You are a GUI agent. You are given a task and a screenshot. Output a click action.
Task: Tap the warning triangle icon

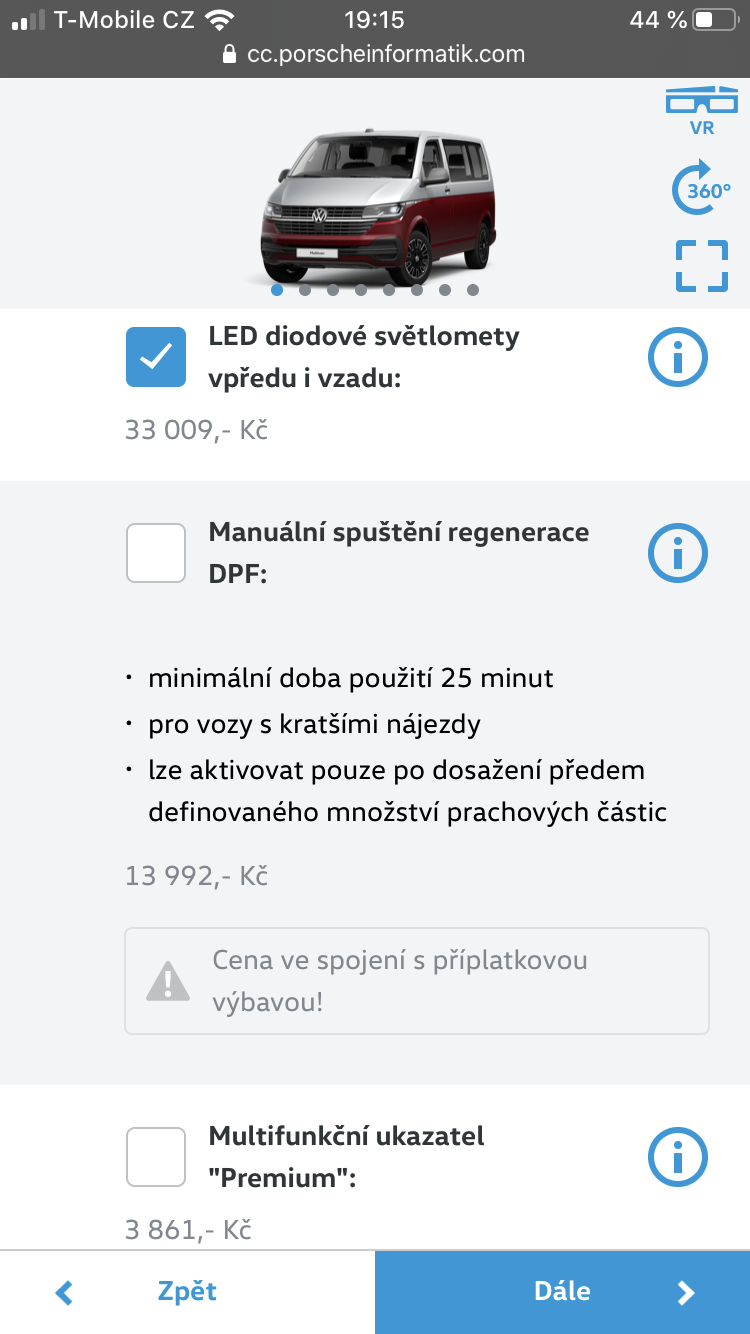coord(167,980)
